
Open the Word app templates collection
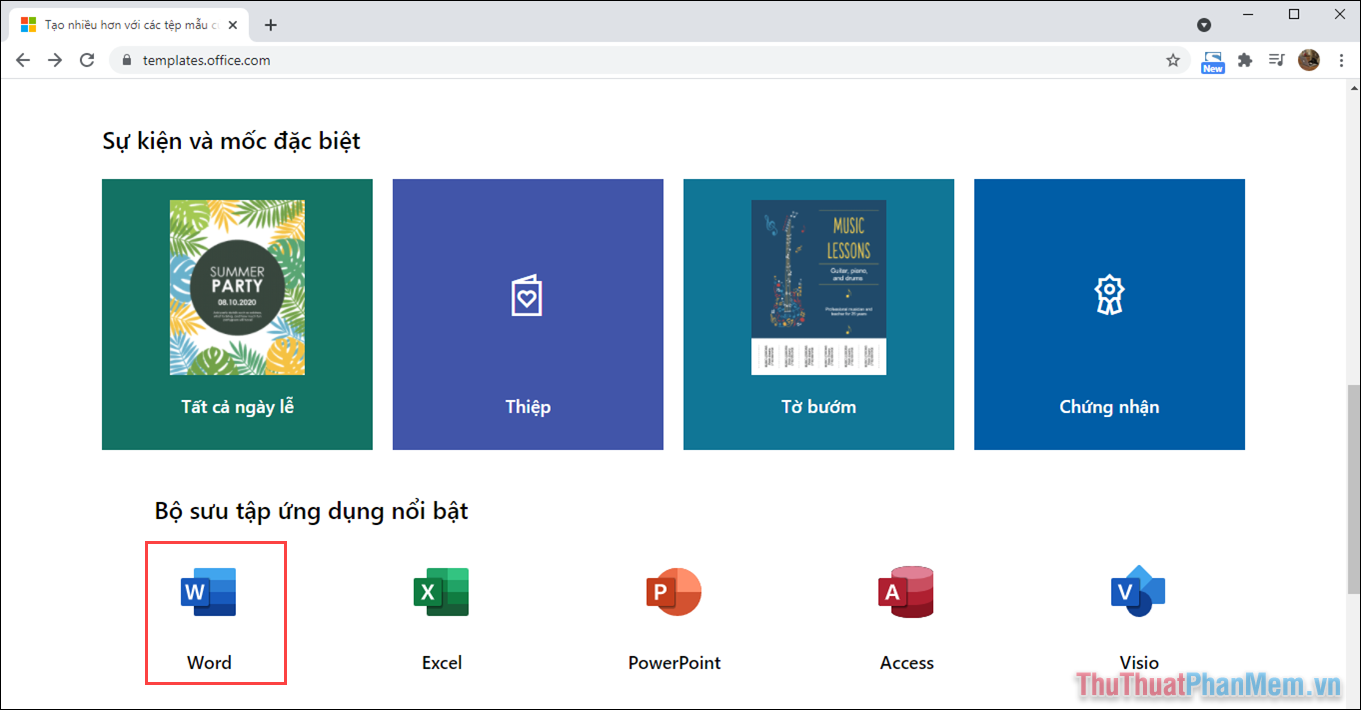tap(209, 612)
